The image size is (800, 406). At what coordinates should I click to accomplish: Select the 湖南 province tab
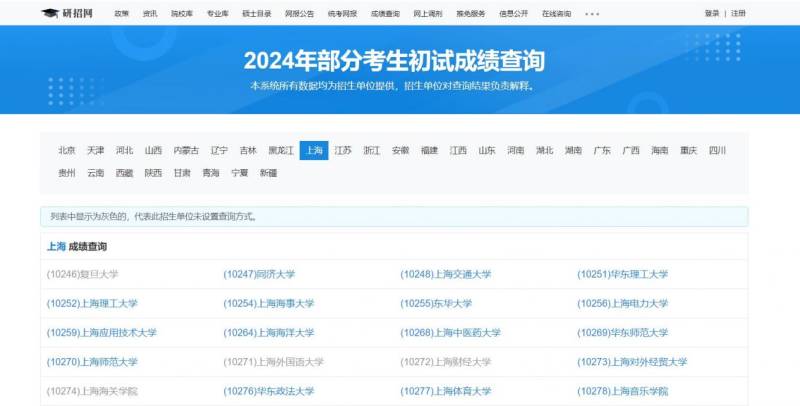pos(573,150)
